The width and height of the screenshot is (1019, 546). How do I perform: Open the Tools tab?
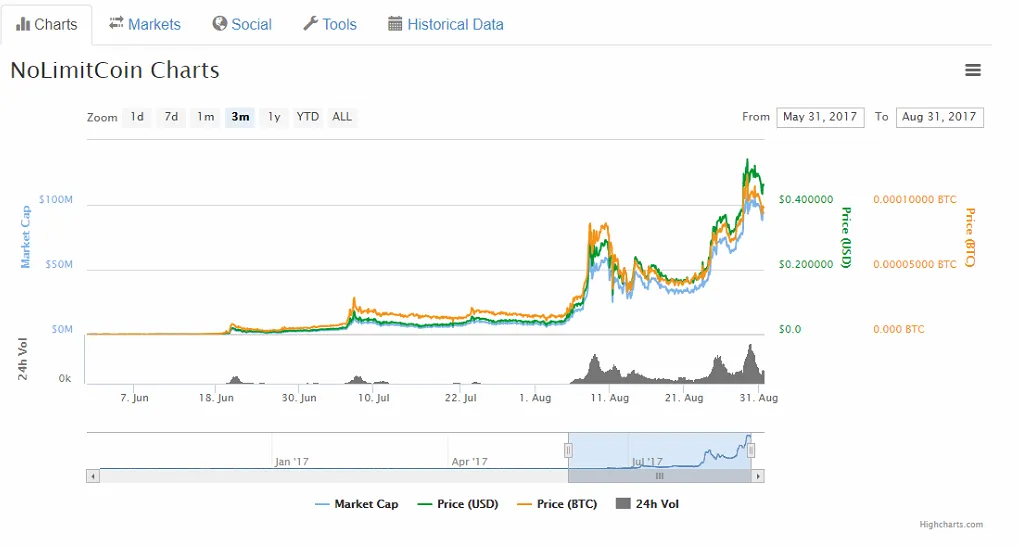click(330, 25)
